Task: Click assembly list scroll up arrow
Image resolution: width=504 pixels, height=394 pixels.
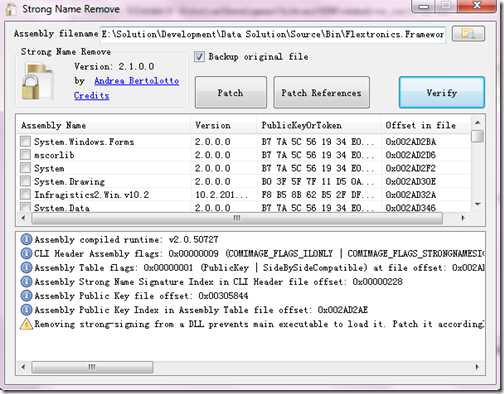Action: coord(477,123)
